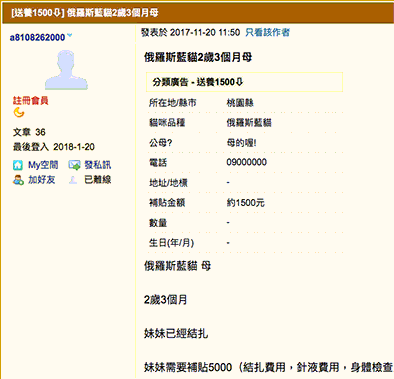Click the My空間 house icon

point(18,165)
